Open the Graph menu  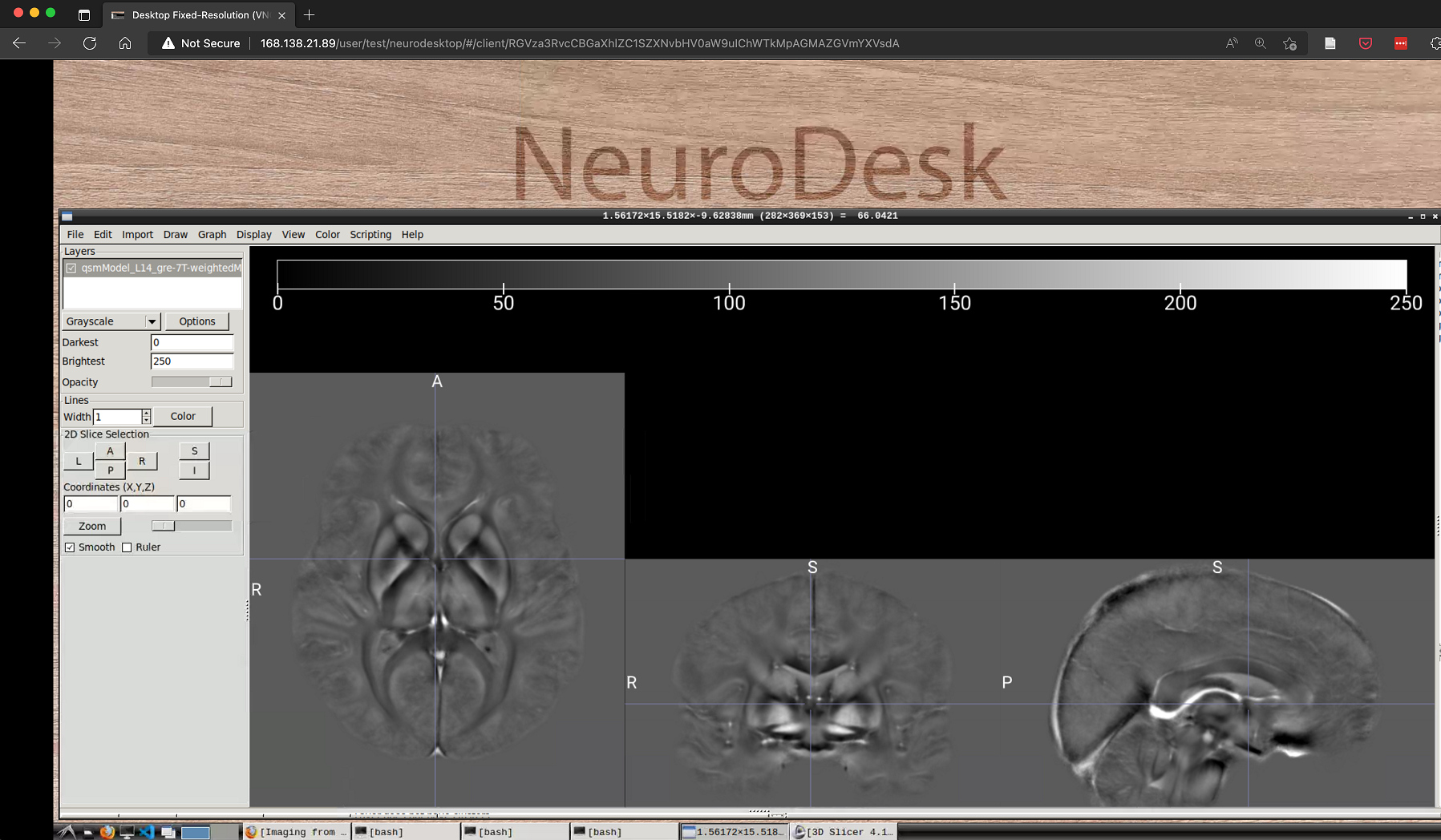point(212,234)
